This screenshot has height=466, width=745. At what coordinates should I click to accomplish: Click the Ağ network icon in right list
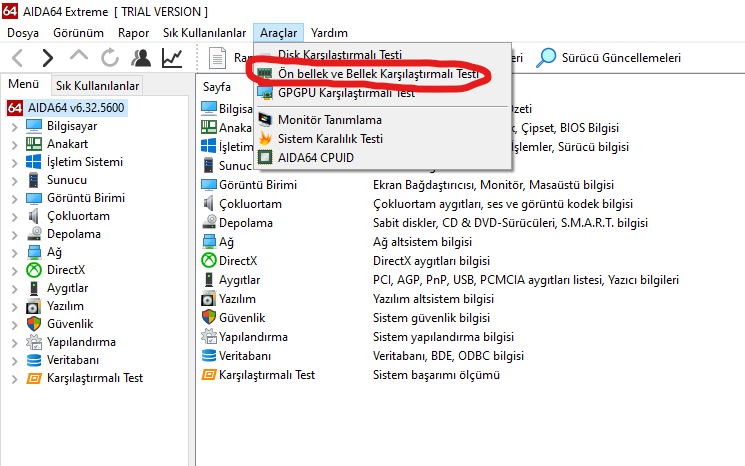tap(209, 242)
